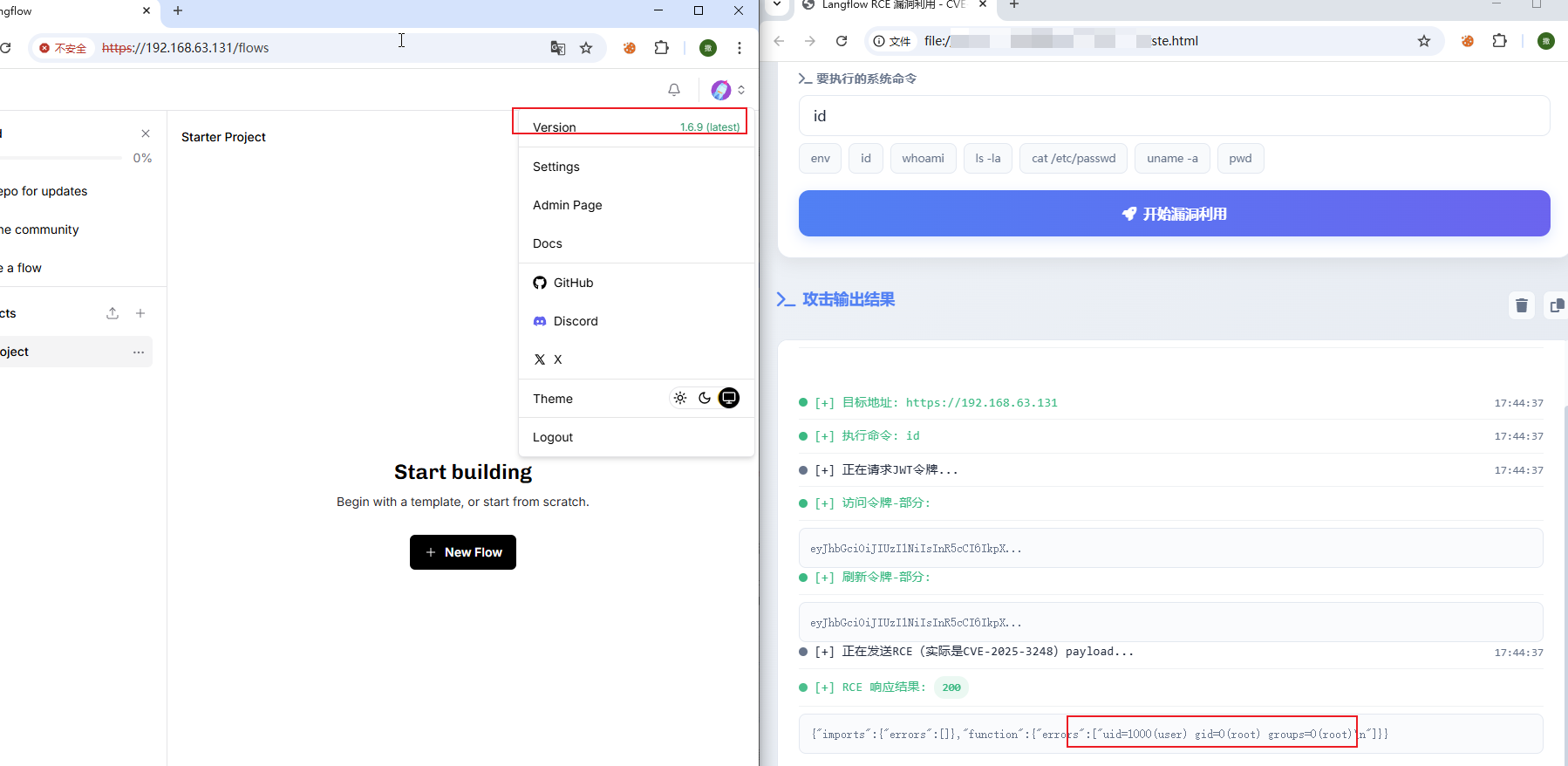Image resolution: width=1568 pixels, height=766 pixels.
Task: Close the Langflow RCE tab
Action: pos(983,4)
